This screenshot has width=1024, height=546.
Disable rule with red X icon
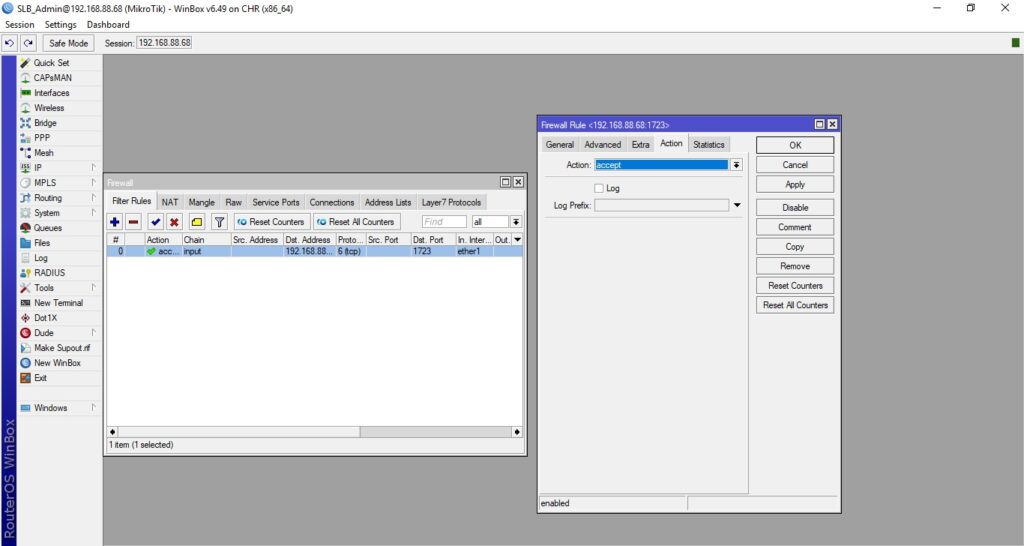174,222
